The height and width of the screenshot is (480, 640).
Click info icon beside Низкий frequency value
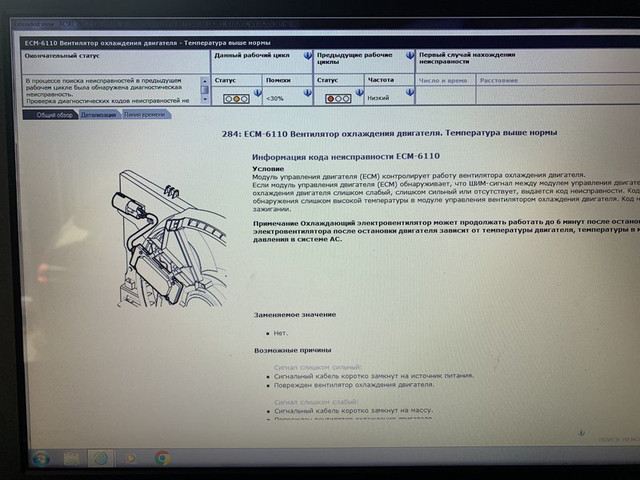click(x=410, y=93)
